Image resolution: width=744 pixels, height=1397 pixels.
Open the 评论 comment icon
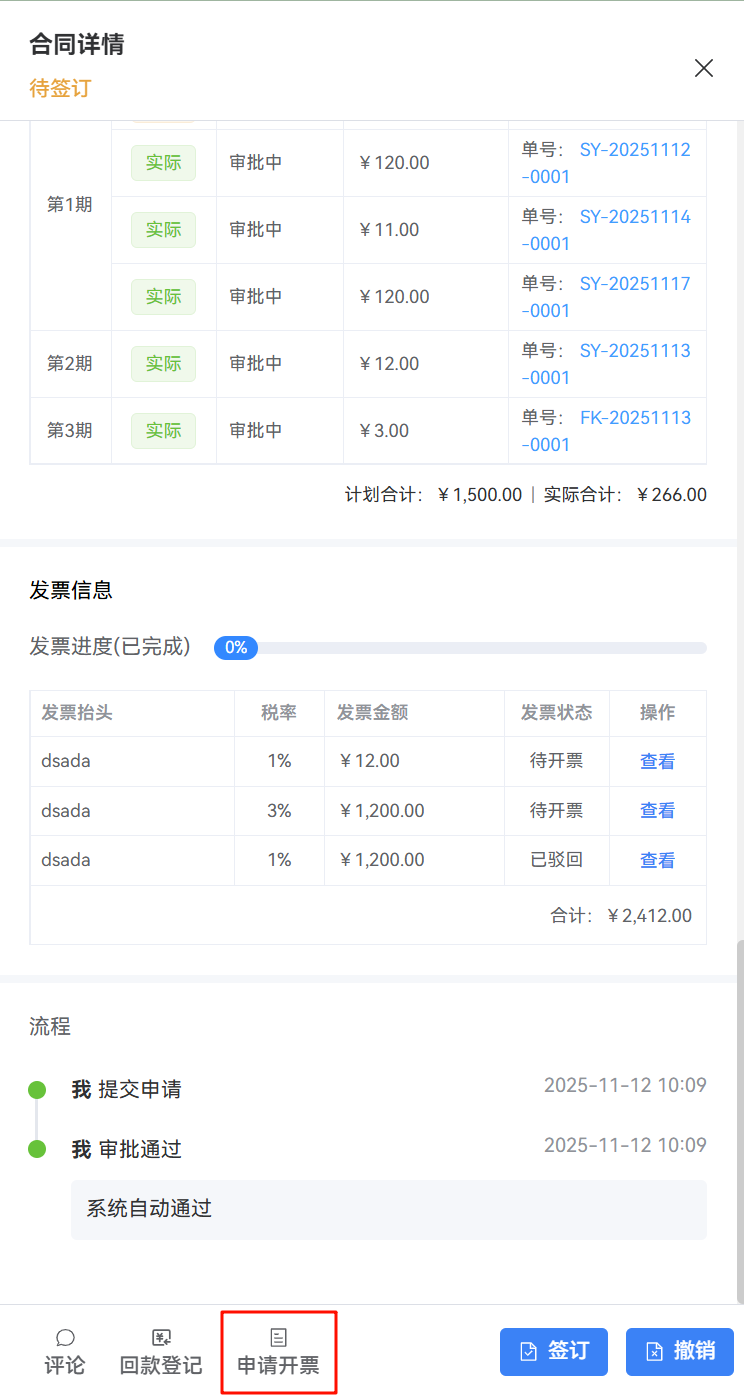65,1338
